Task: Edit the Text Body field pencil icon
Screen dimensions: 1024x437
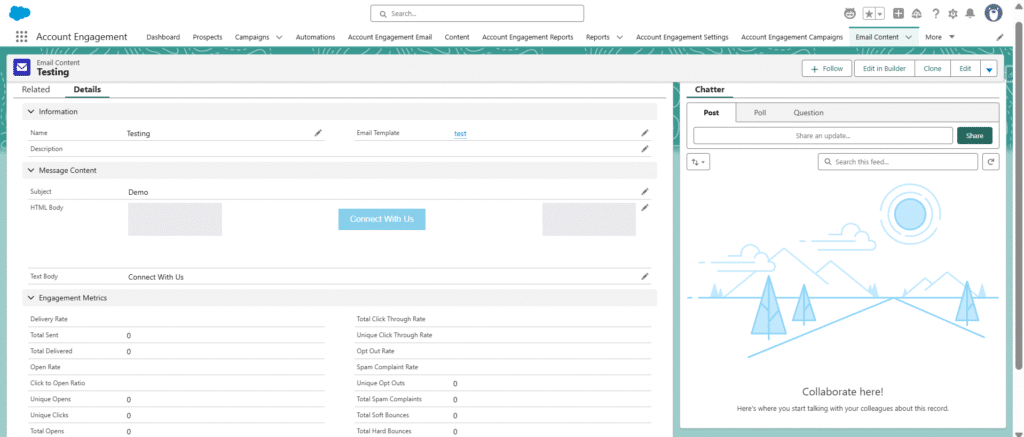Action: click(645, 276)
